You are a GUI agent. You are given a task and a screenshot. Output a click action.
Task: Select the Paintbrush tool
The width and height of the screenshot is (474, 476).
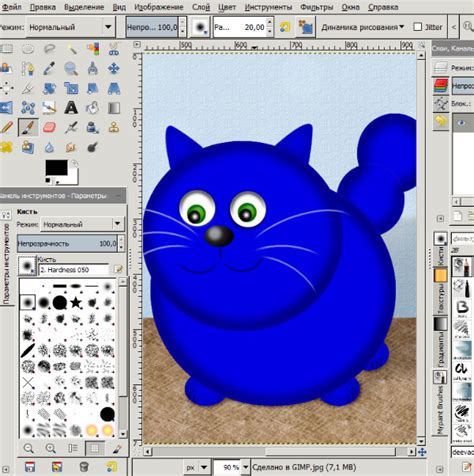[x=28, y=127]
